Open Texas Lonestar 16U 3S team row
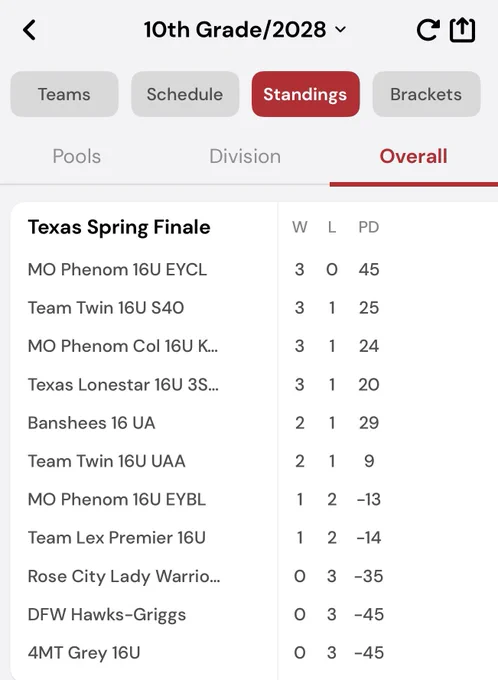The width and height of the screenshot is (498, 680). point(254,384)
